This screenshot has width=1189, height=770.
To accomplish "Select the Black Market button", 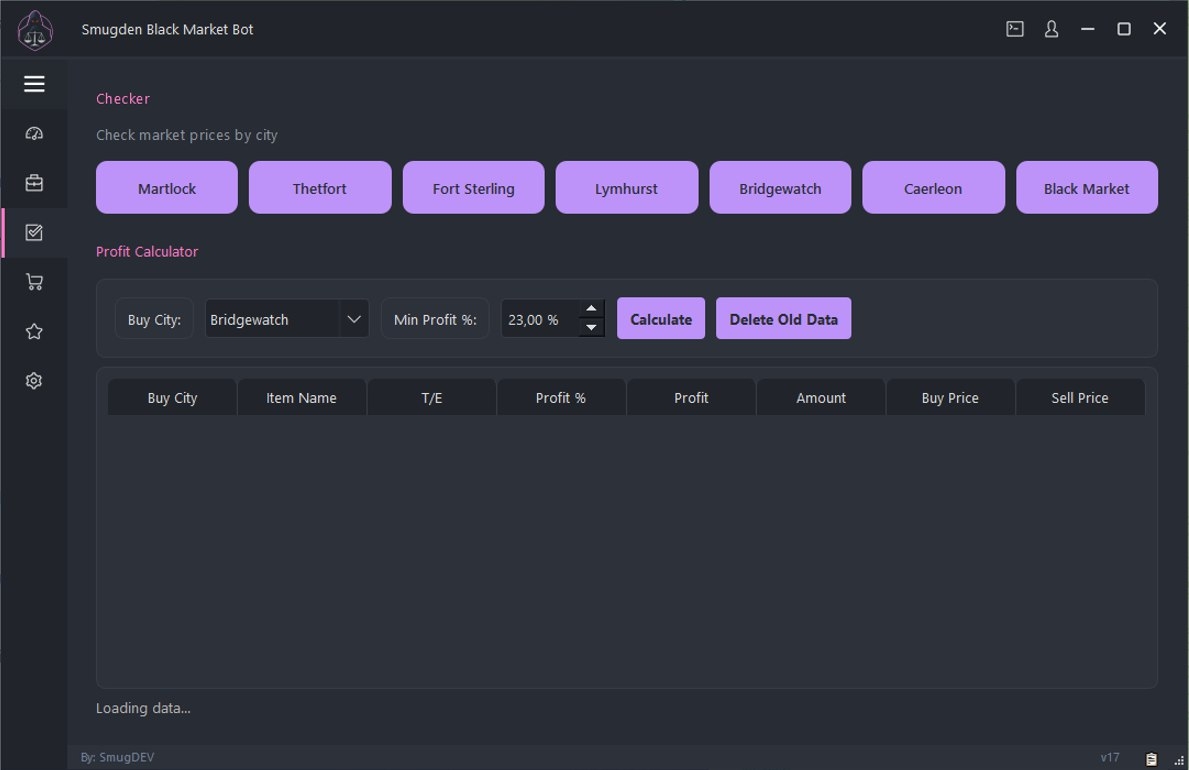I will click(1087, 187).
